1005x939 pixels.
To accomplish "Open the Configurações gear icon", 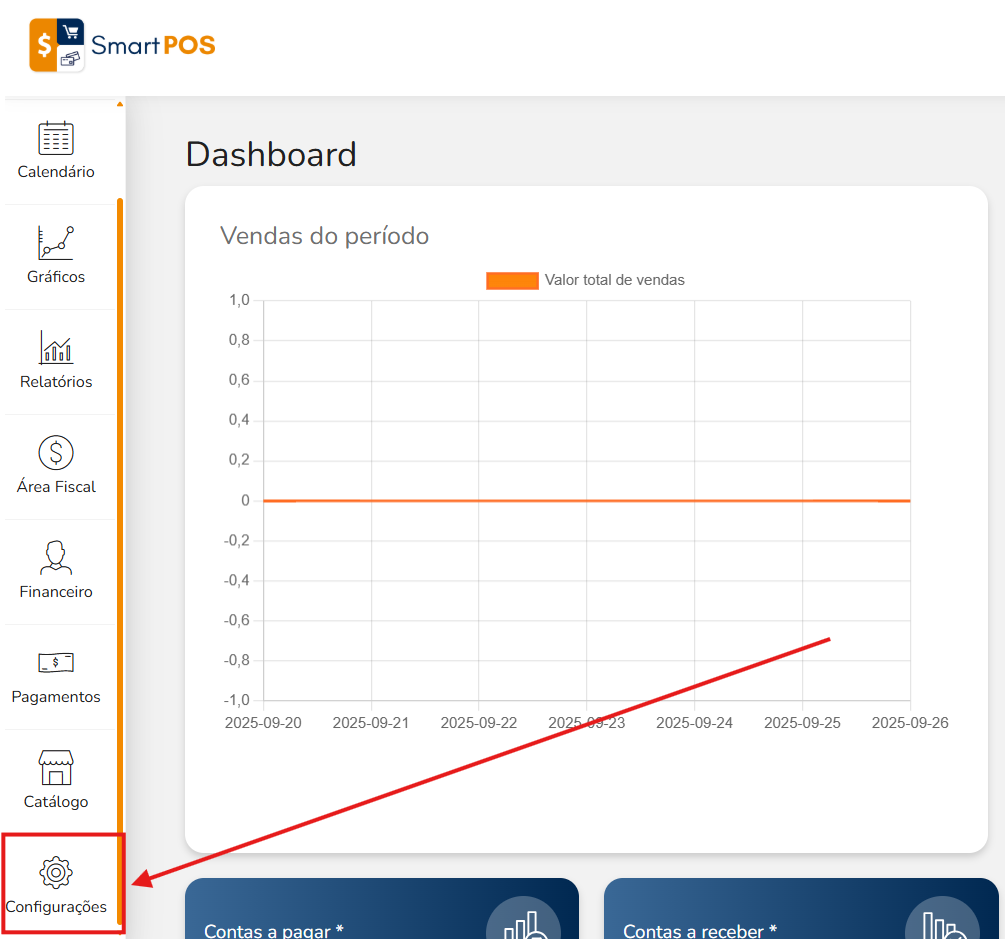I will click(56, 872).
